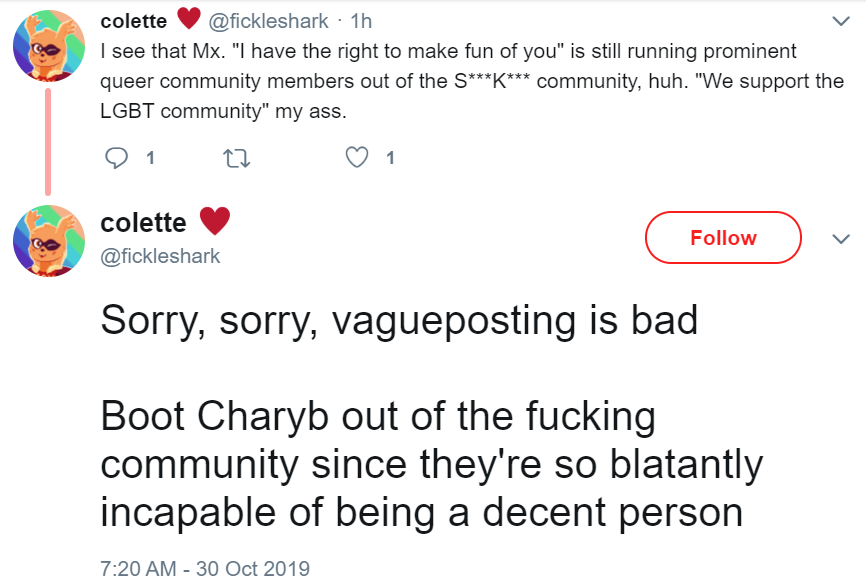Open the 1h timestamp link

coord(359,20)
